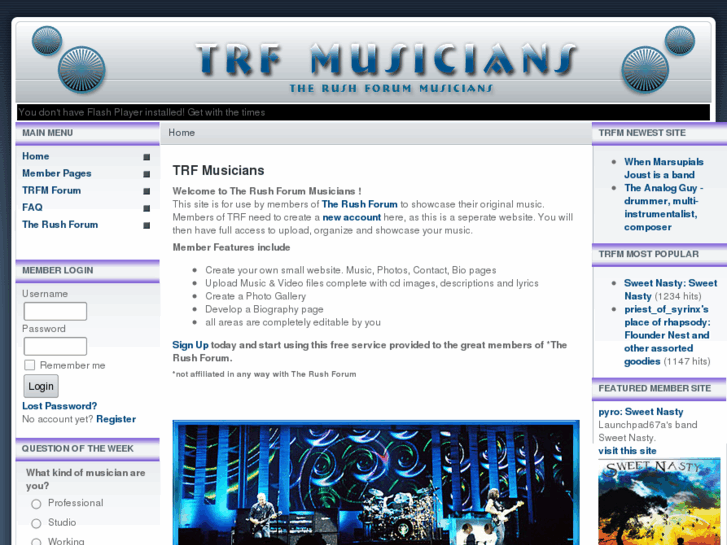Focus the Password input field
The width and height of the screenshot is (727, 545).
pos(55,346)
